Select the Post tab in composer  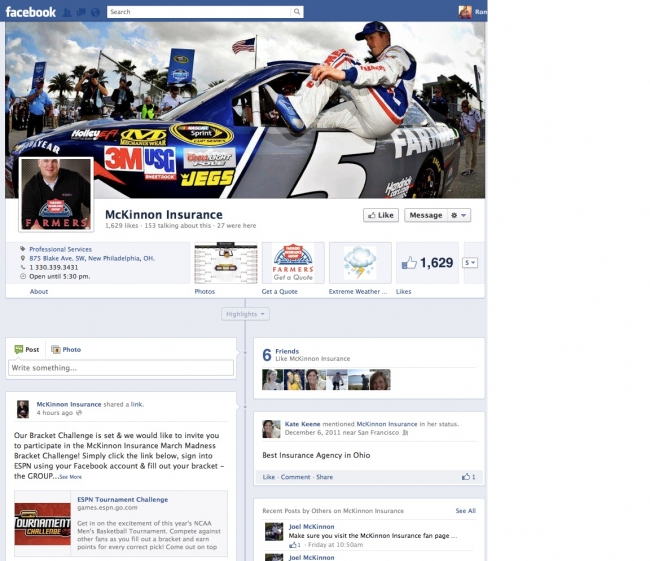coord(27,350)
